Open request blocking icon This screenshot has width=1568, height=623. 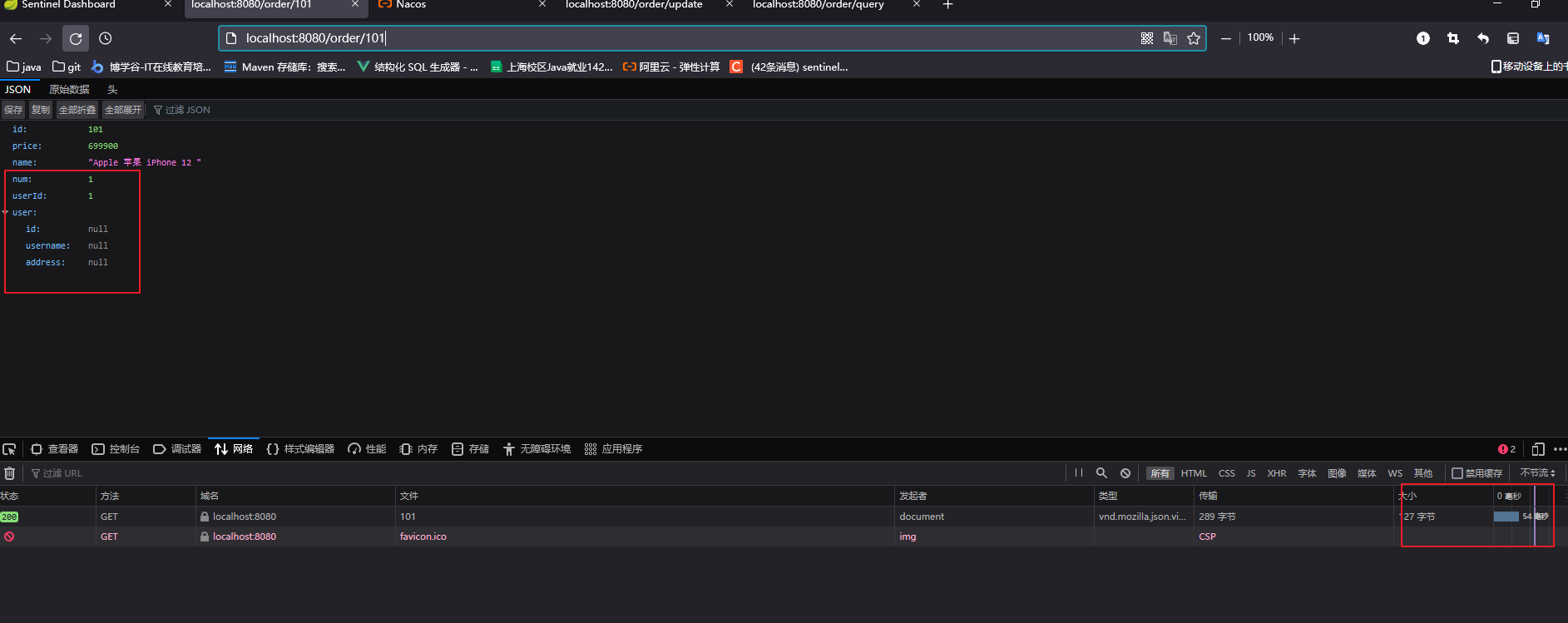tap(1125, 473)
